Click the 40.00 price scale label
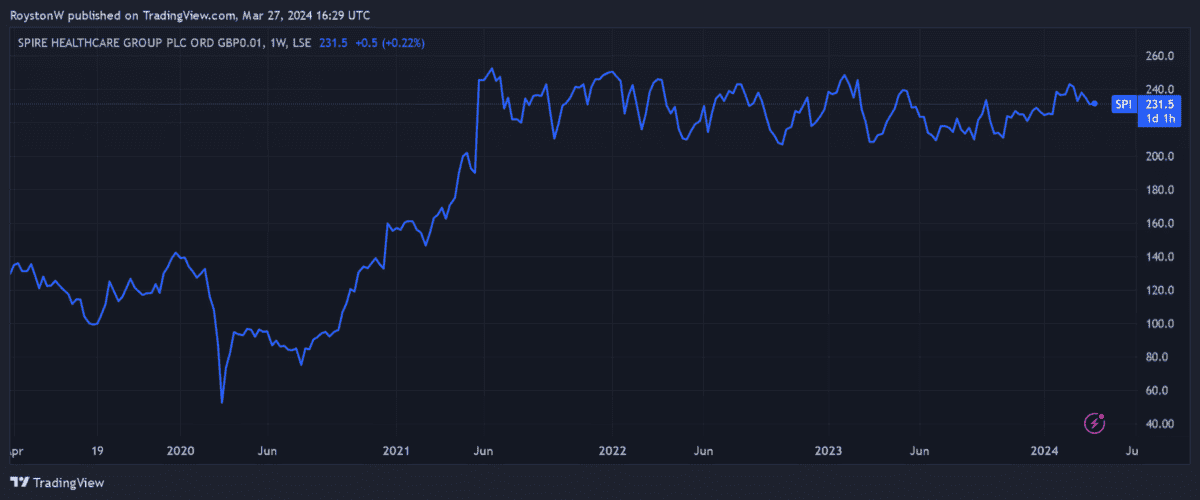1200x500 pixels. (x=1159, y=424)
